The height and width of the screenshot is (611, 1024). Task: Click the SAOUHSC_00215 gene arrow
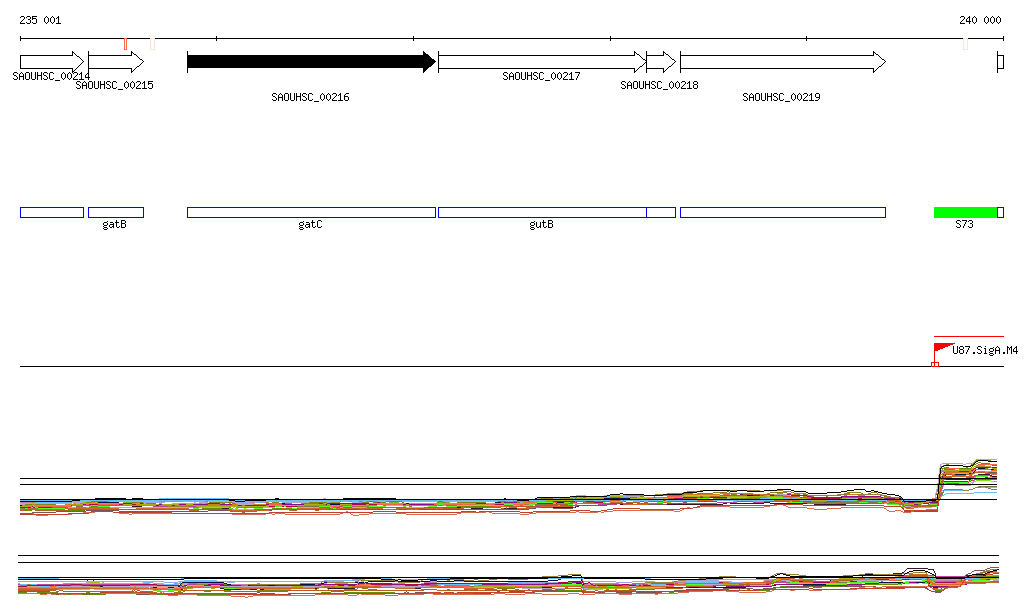(116, 62)
